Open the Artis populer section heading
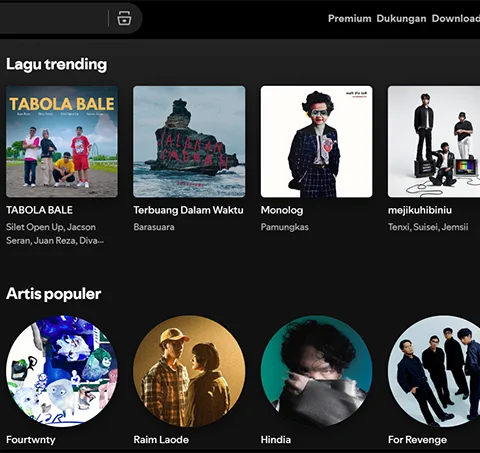This screenshot has height=453, width=480. pos(53,294)
